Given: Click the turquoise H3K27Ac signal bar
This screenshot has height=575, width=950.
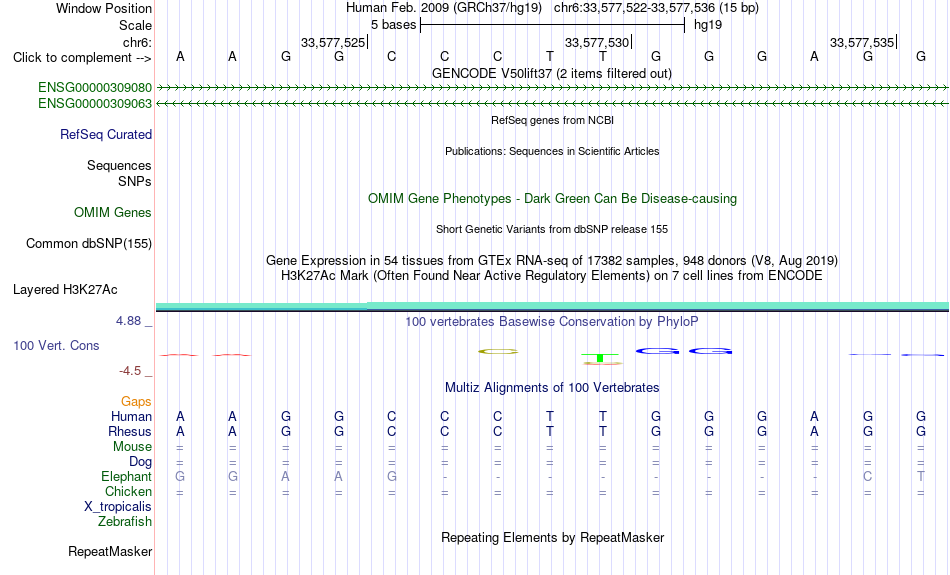Looking at the screenshot, I should click(552, 306).
